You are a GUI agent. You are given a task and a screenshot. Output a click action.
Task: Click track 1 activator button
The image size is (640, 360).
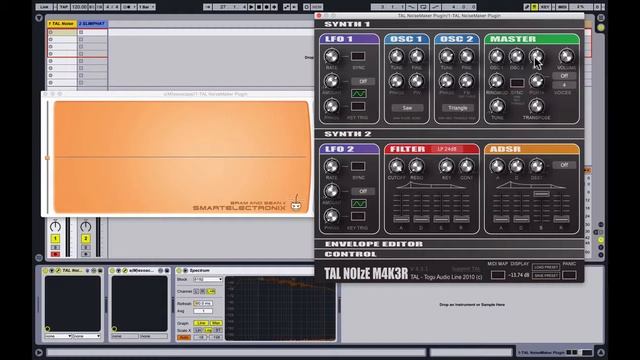click(x=55, y=239)
